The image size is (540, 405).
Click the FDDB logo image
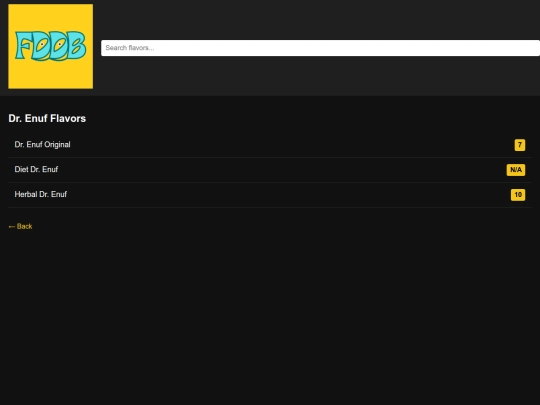[51, 46]
